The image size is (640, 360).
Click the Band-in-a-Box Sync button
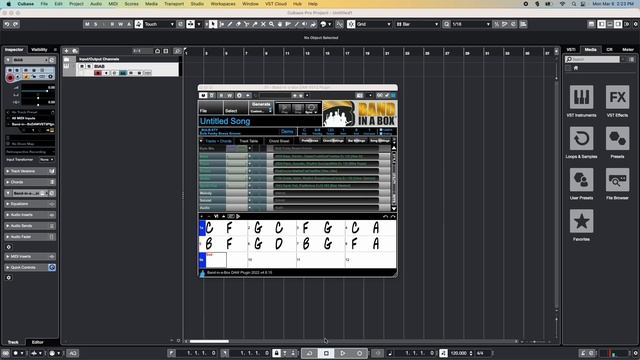click(x=311, y=109)
